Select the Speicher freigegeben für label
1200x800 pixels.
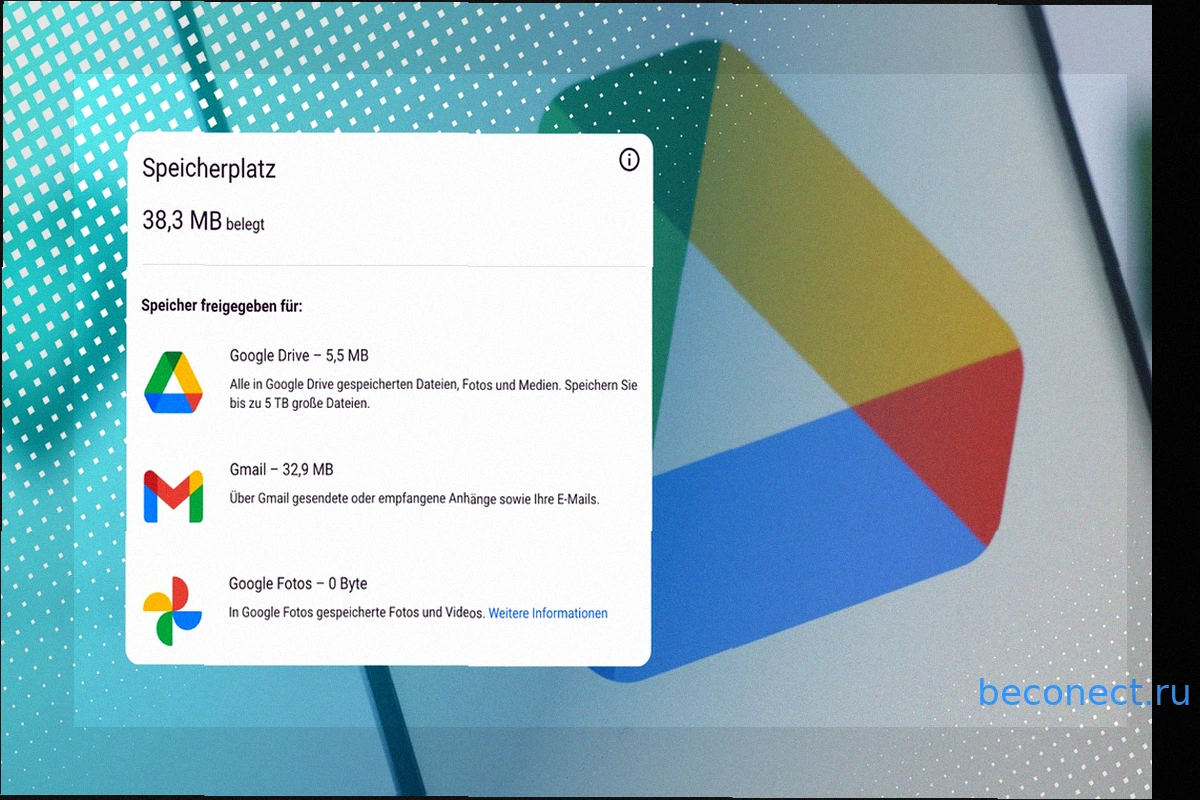[x=222, y=306]
